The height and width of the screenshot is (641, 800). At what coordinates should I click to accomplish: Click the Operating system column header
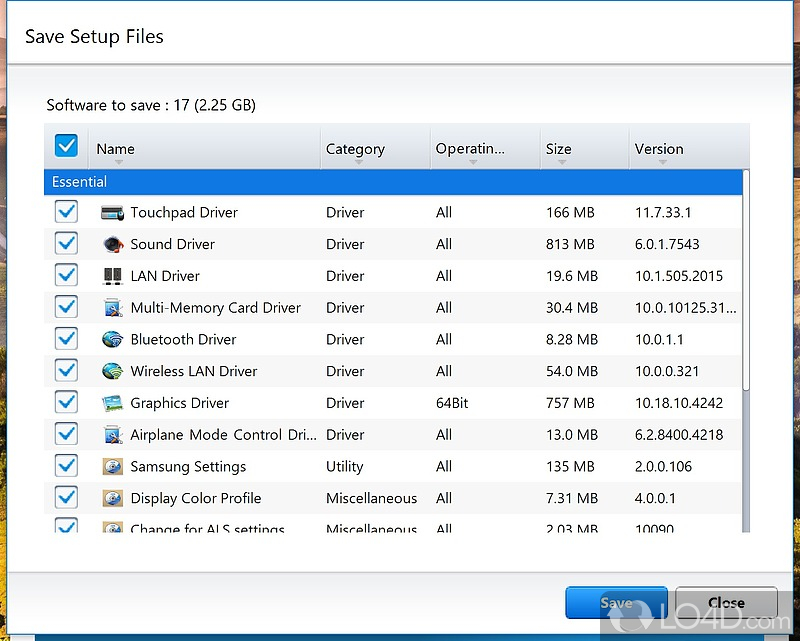(470, 149)
